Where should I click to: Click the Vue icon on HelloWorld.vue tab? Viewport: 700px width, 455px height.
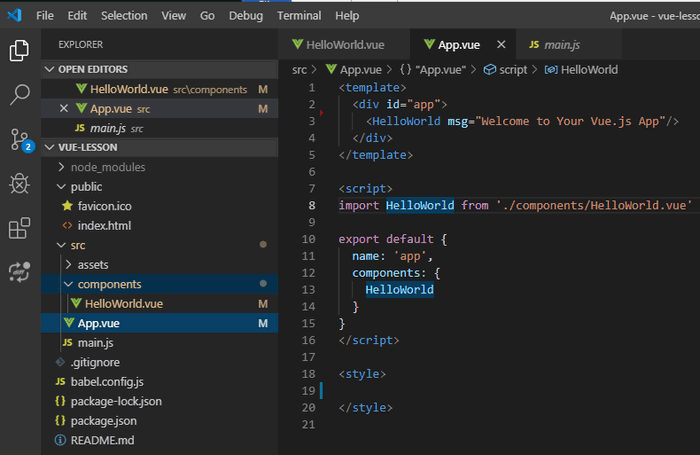[x=297, y=44]
